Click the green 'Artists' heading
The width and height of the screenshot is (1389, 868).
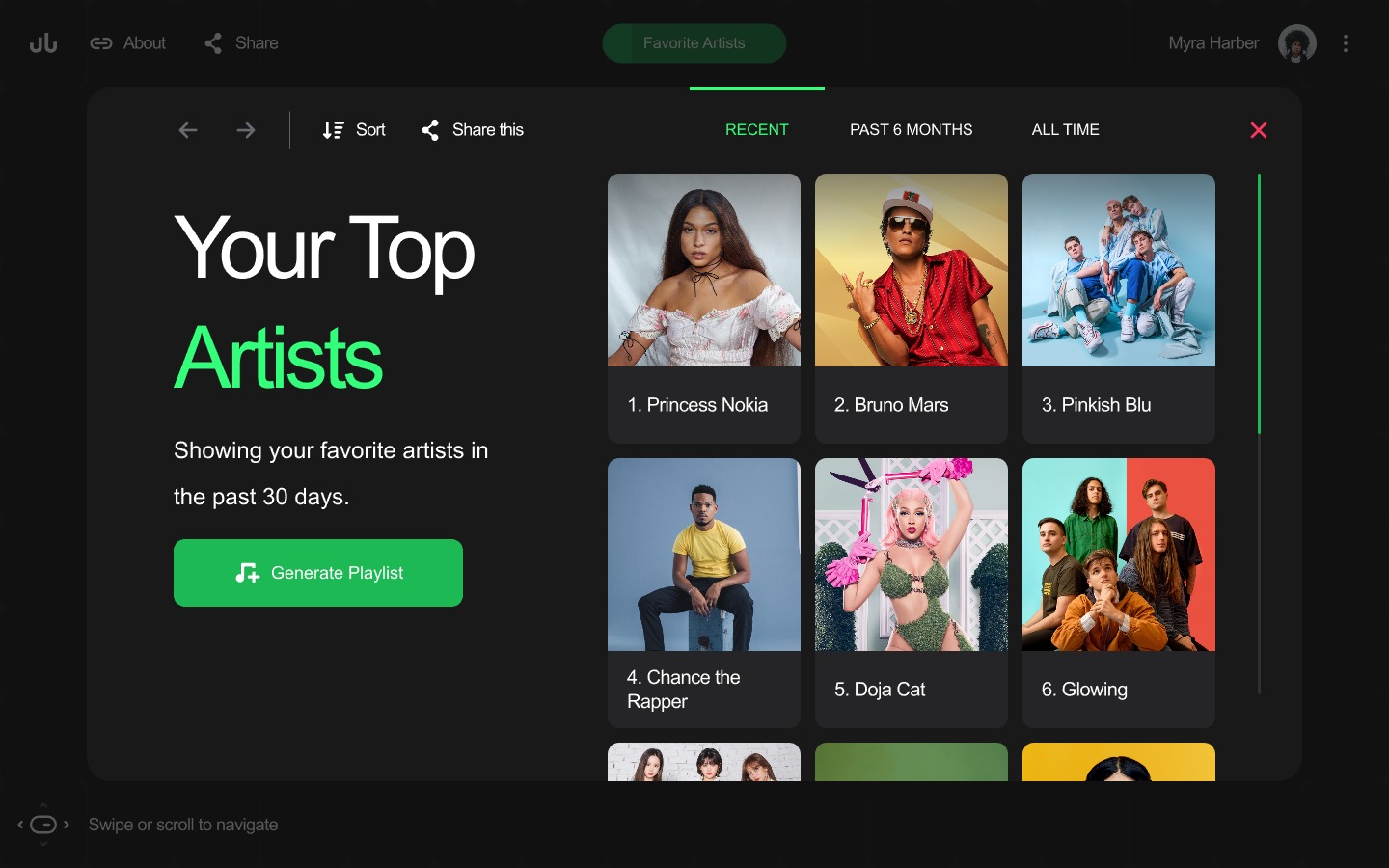coord(278,358)
